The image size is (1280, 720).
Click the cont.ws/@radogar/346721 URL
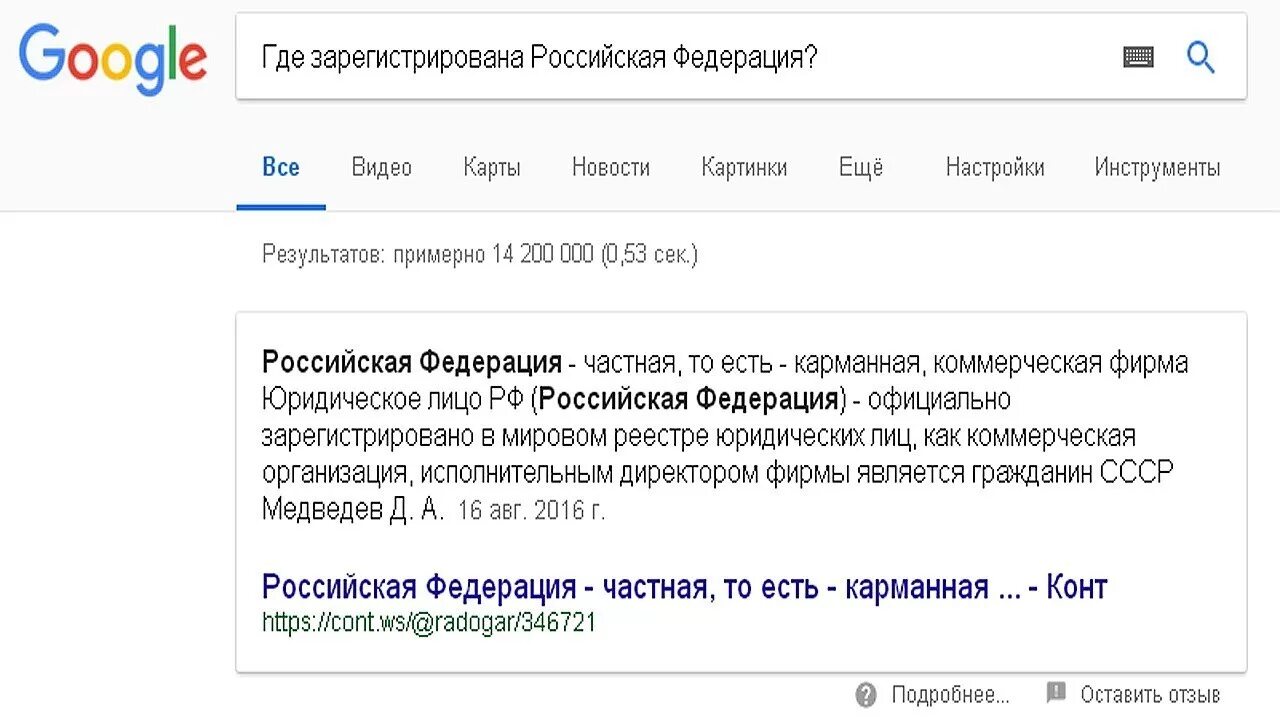[429, 622]
